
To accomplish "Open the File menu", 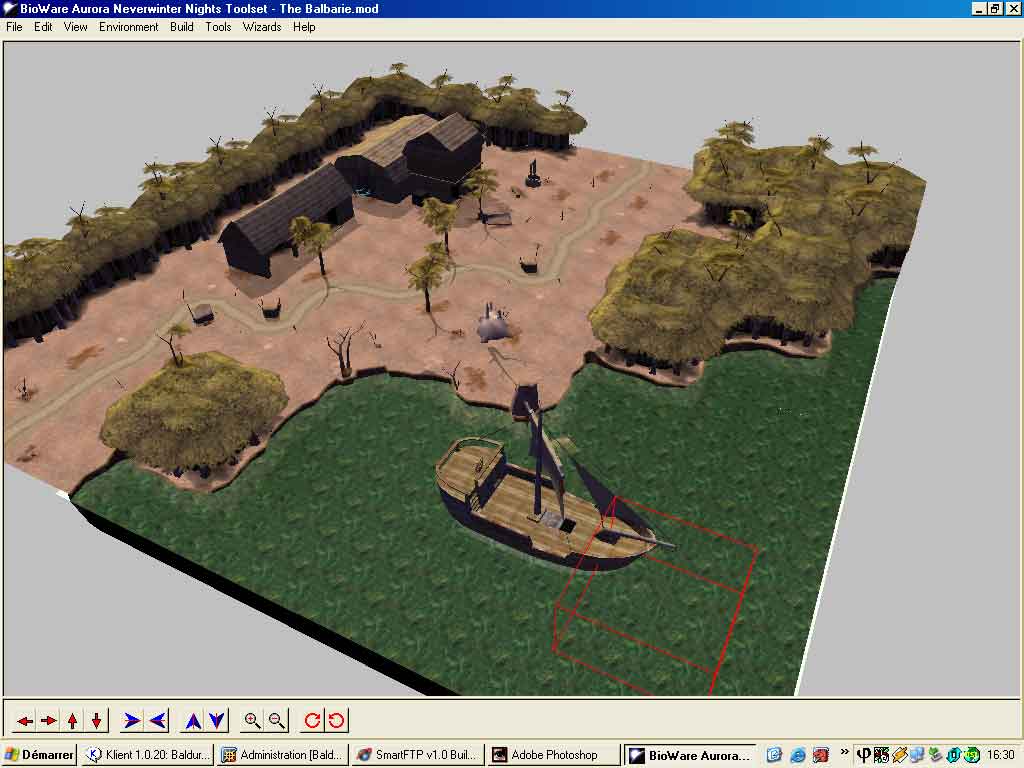I will tap(14, 27).
